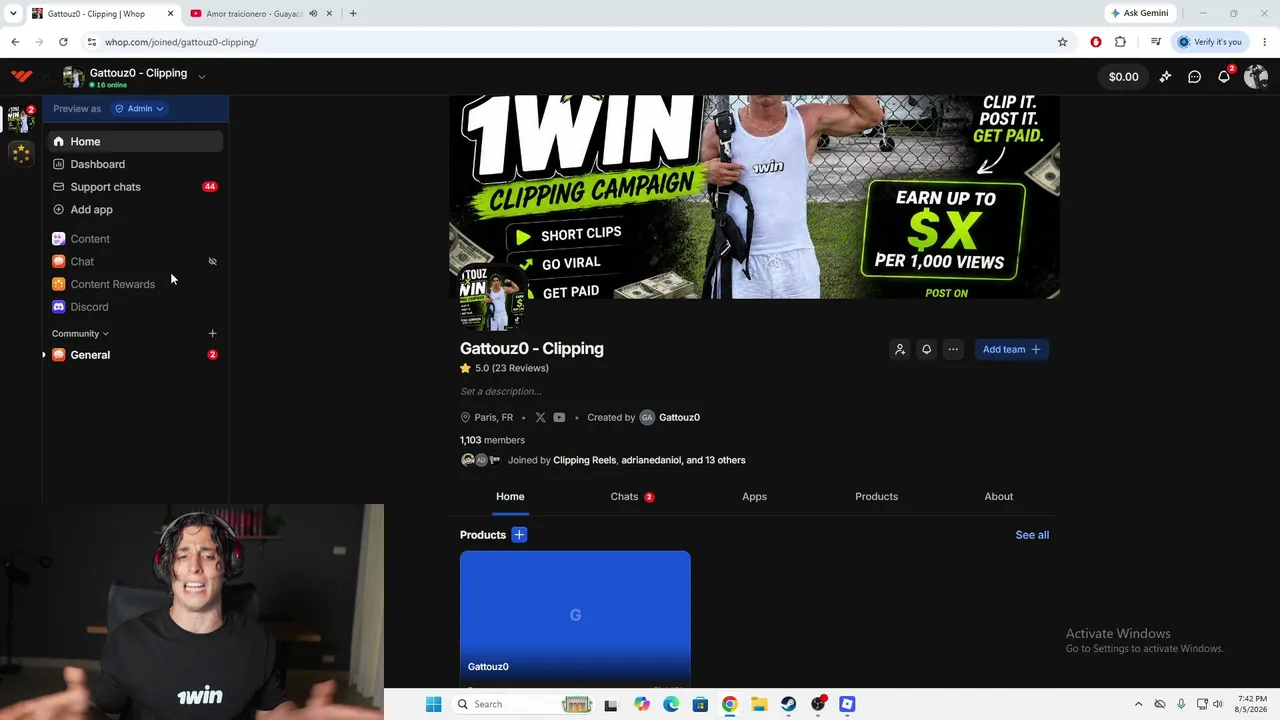
Task: Go to Dashboard in the sidebar
Action: tap(135, 164)
